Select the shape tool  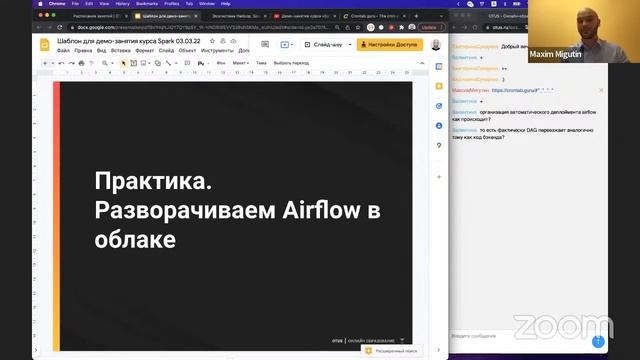158,63
